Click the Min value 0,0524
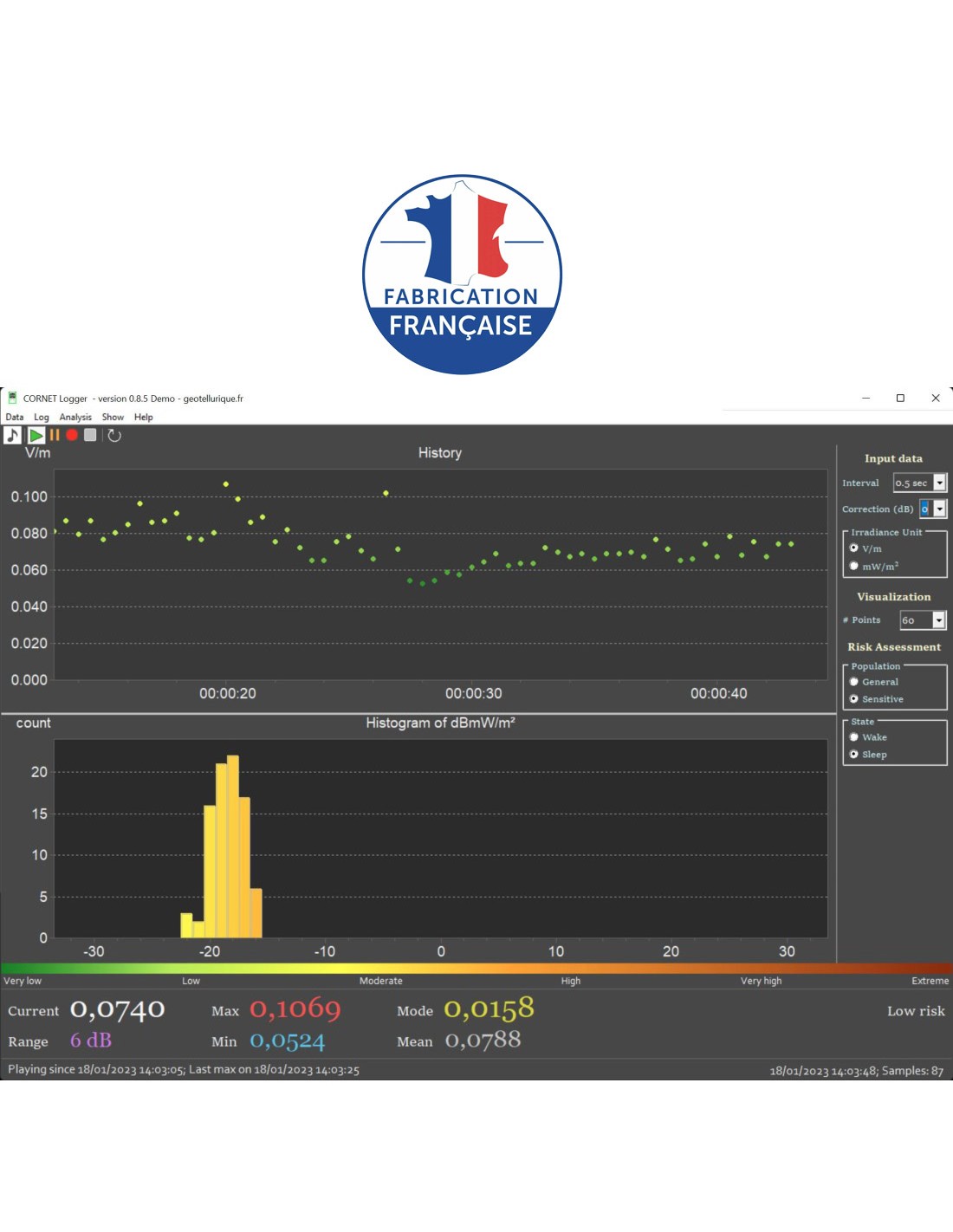The image size is (953, 1232). click(288, 1041)
